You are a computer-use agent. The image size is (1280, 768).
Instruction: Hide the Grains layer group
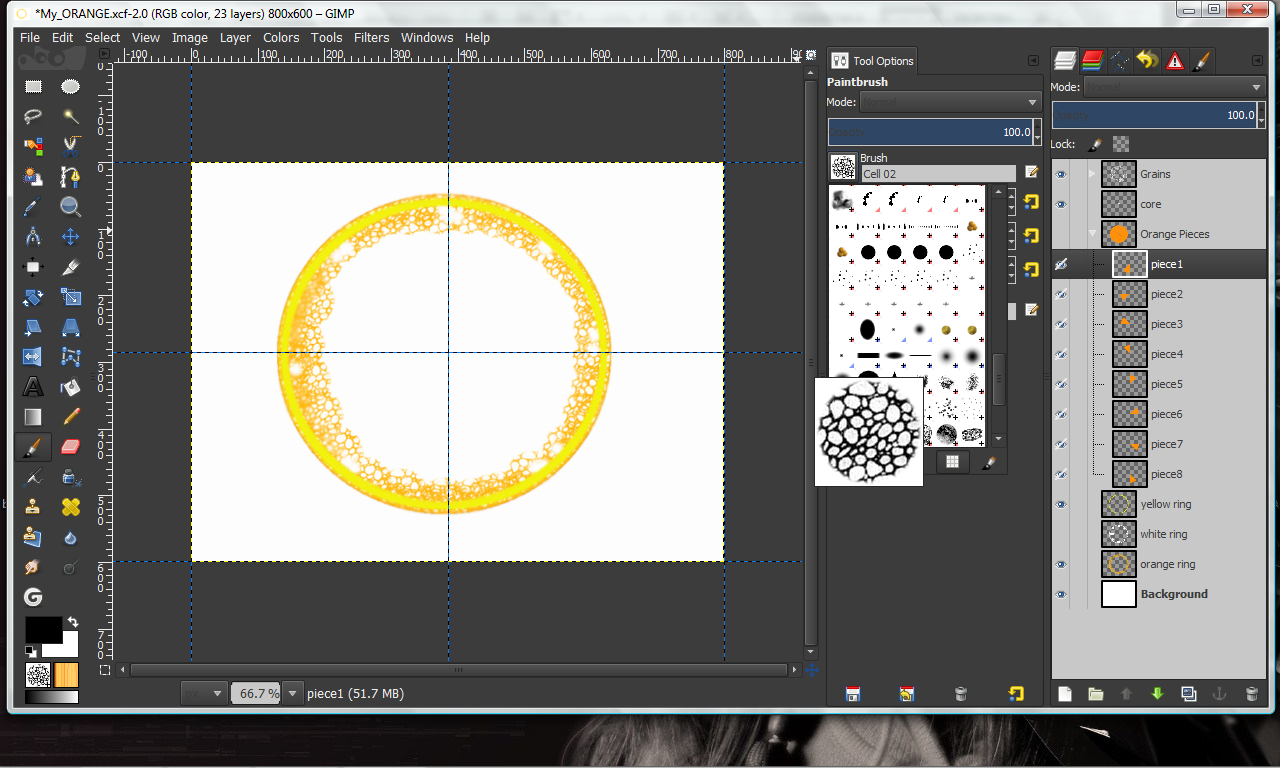pyautogui.click(x=1061, y=174)
